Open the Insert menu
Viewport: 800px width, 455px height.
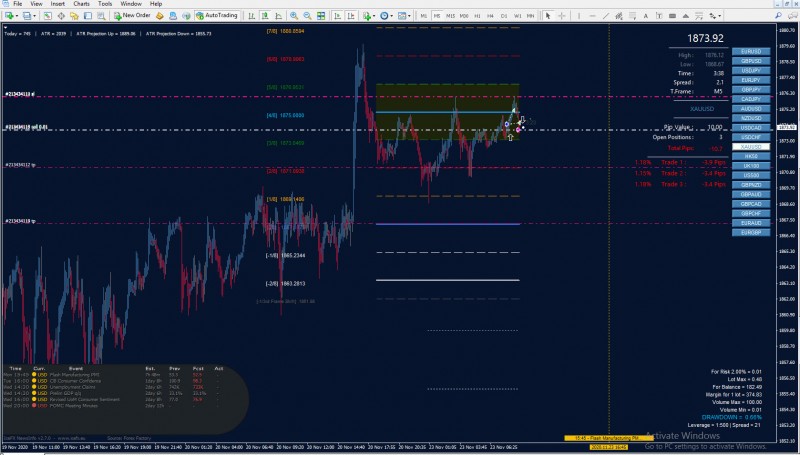coord(58,4)
